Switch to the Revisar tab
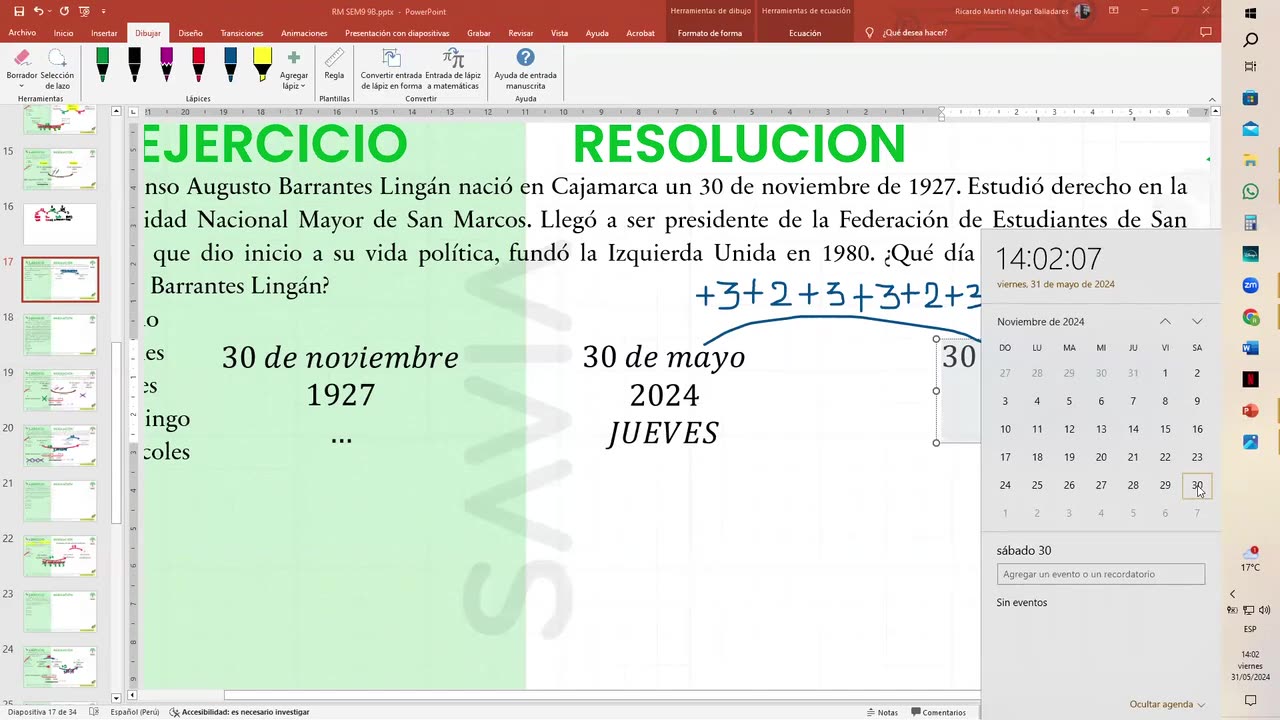Screen dimensions: 1280x720 tap(521, 33)
